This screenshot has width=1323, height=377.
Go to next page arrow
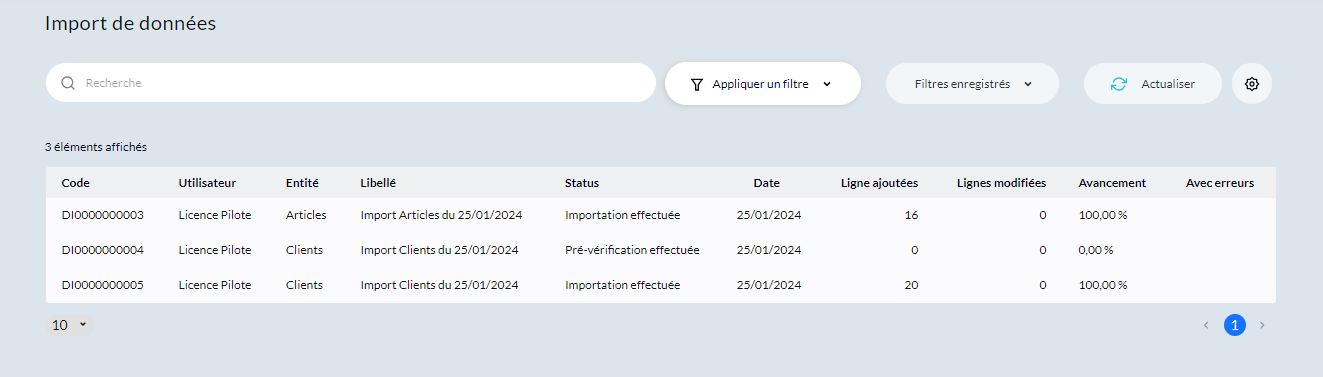1262,325
